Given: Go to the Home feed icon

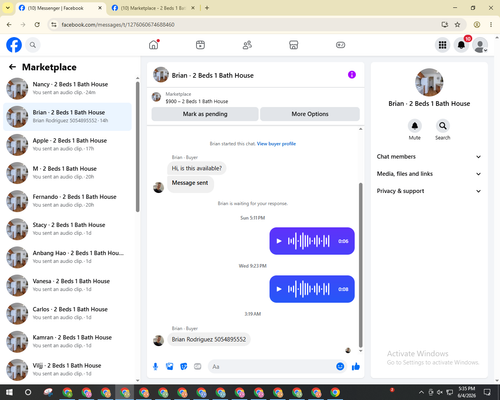Looking at the screenshot, I should 154,45.
